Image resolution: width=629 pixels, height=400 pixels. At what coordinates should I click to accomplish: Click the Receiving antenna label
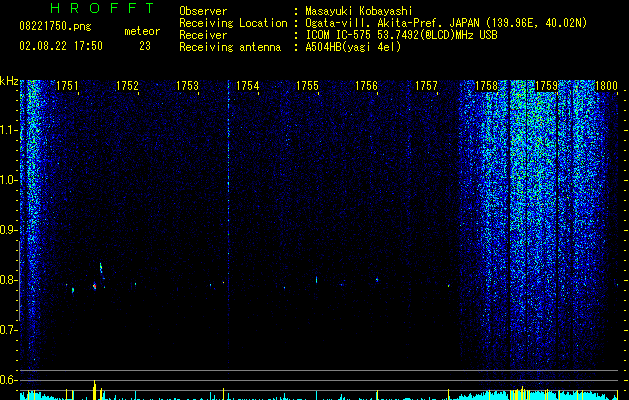230,47
